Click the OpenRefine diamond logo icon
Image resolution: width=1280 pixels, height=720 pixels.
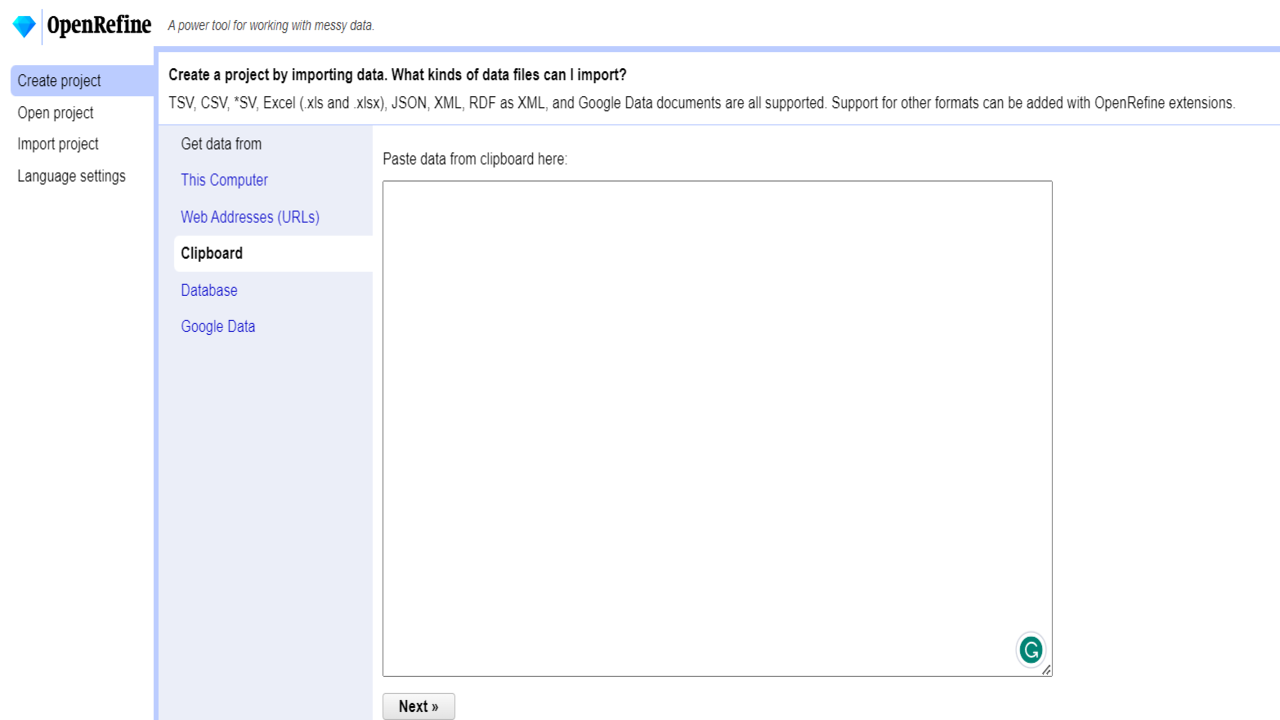tap(24, 26)
